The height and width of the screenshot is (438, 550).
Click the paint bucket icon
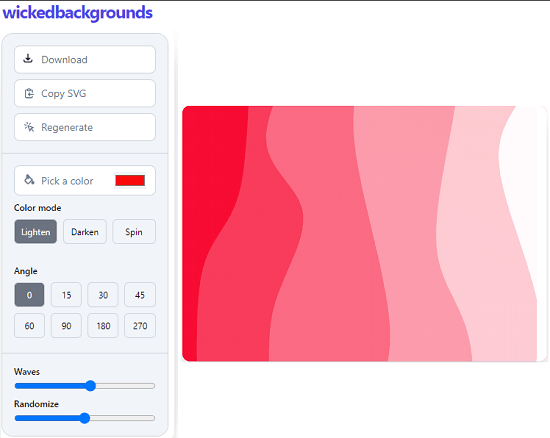(29, 180)
